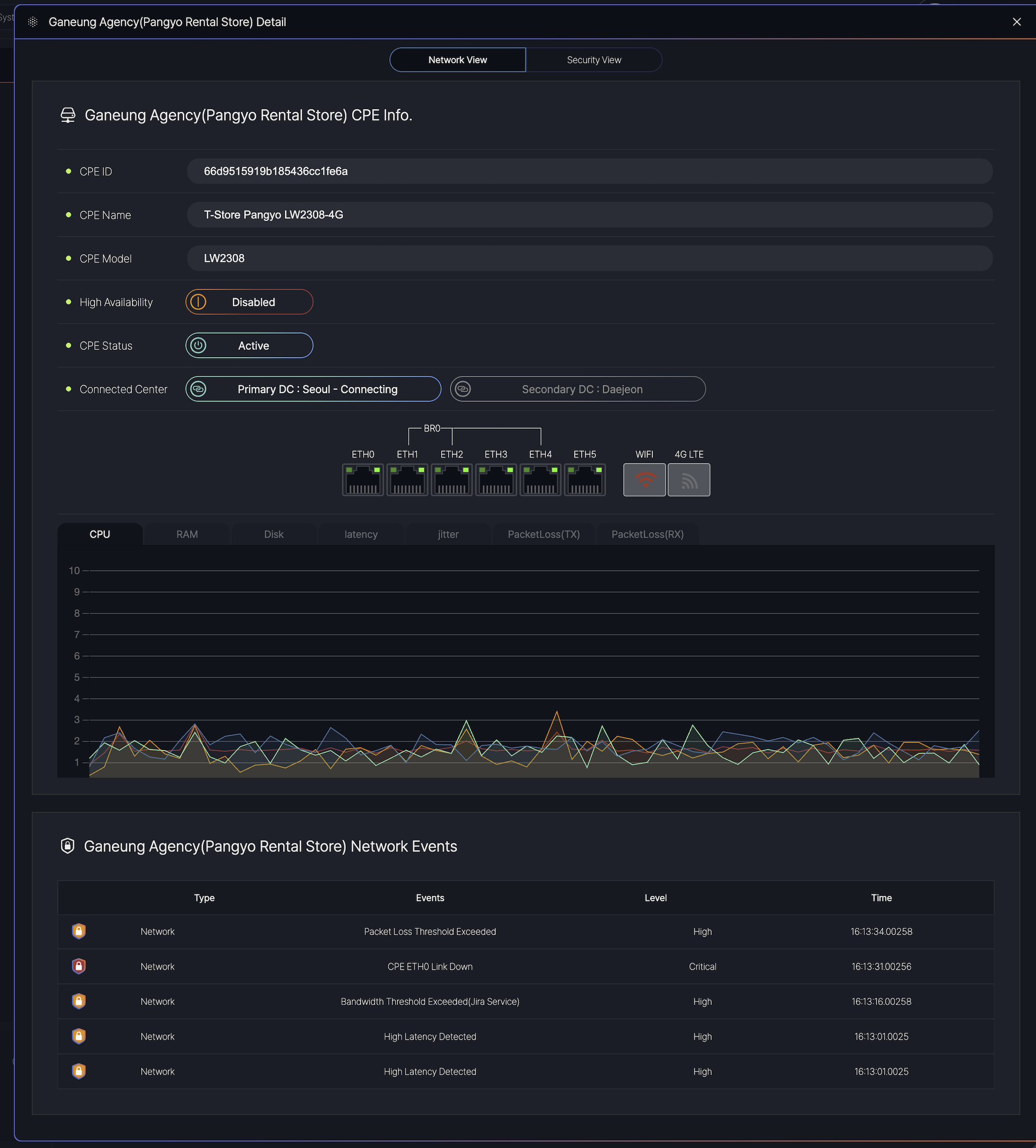Close the CPE detail dialog
The height and width of the screenshot is (1148, 1036).
tap(1016, 22)
